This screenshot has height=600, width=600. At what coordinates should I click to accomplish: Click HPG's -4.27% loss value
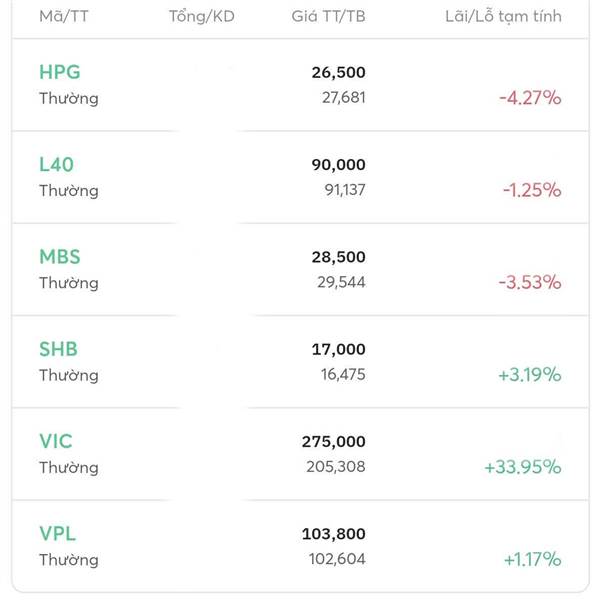[530, 98]
